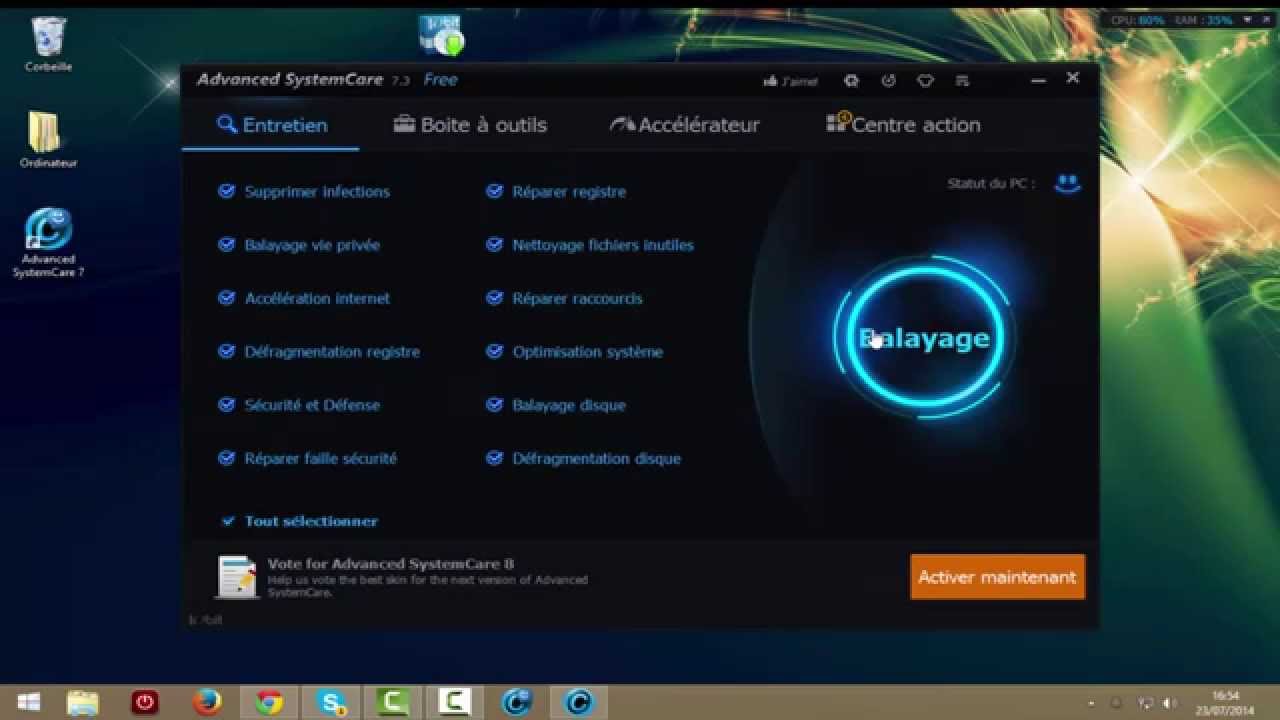Open the Entretien tab
Screen dimensions: 1280x720
tap(272, 125)
